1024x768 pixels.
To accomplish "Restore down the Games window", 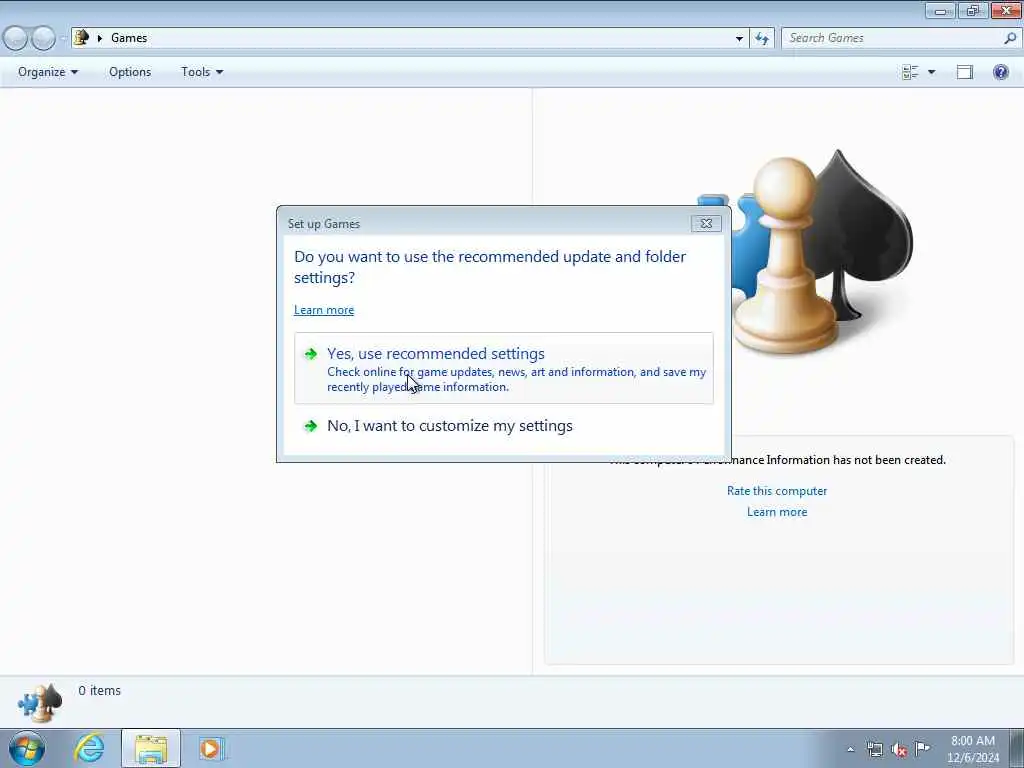I will point(973,10).
